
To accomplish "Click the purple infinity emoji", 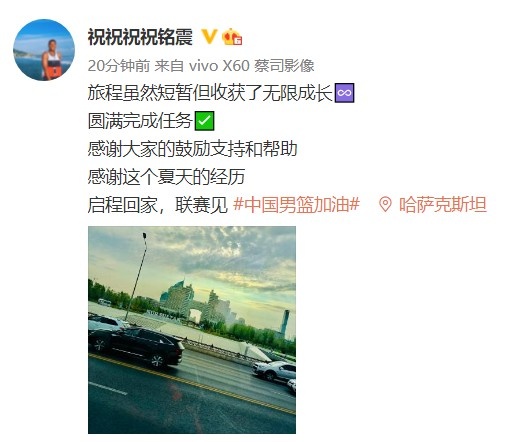I will point(344,93).
